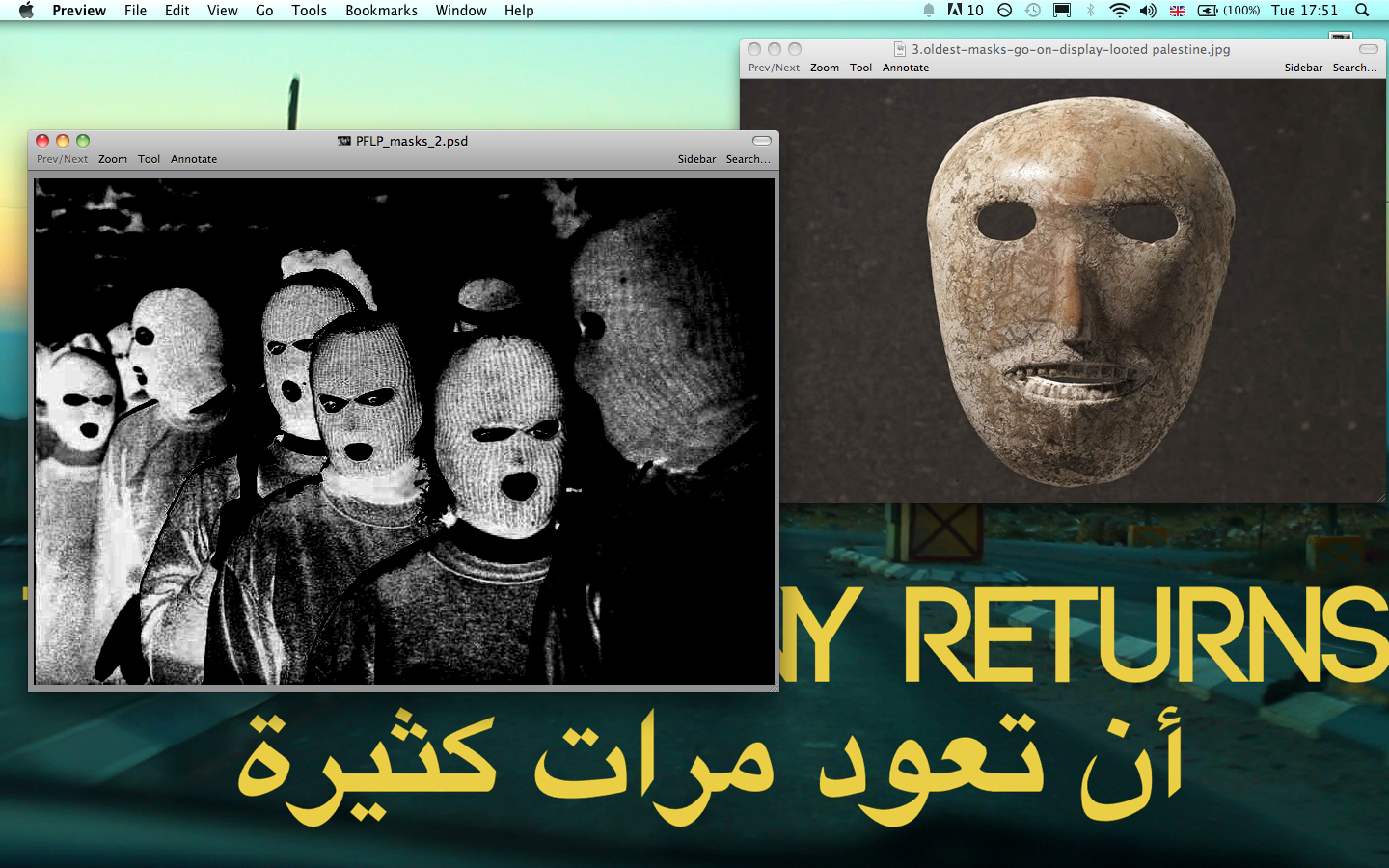Screen dimensions: 1389x868
Task: Click Annotate in the oldest-masks jpg window
Action: point(906,68)
